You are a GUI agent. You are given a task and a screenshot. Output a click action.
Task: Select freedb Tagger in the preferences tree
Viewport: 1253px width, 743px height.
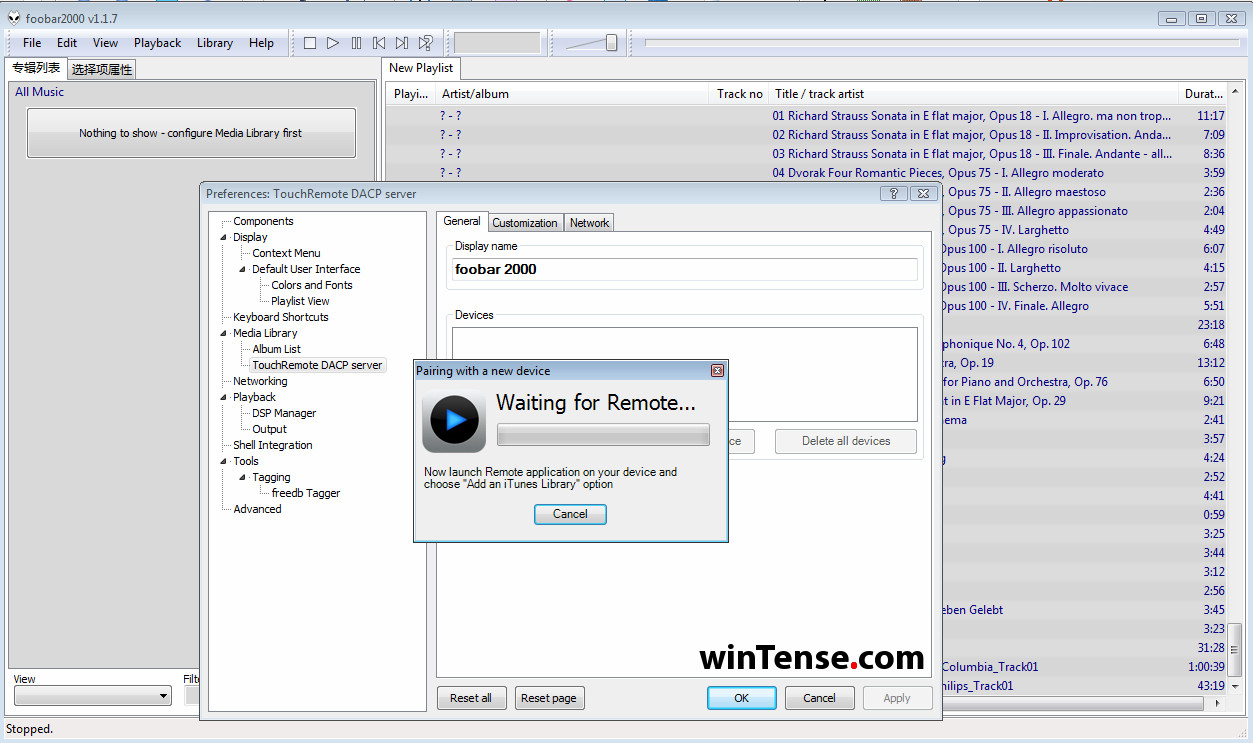click(306, 494)
